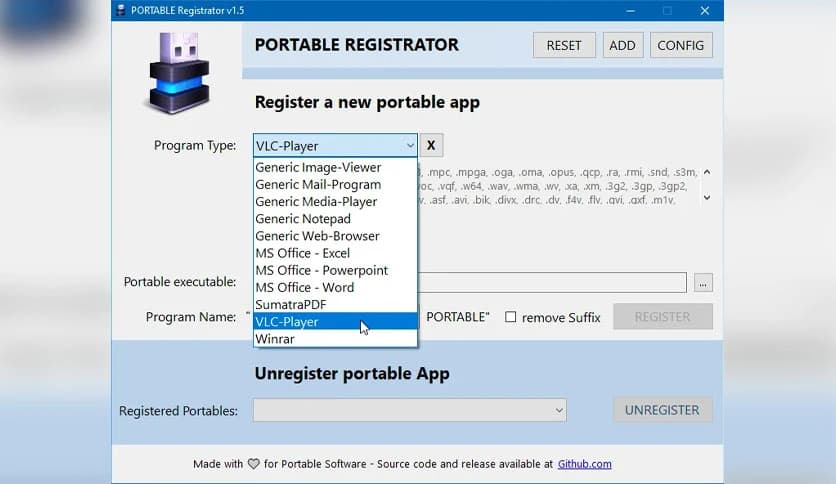836x484 pixels.
Task: Expand the Registered Portables dropdown
Action: [559, 410]
